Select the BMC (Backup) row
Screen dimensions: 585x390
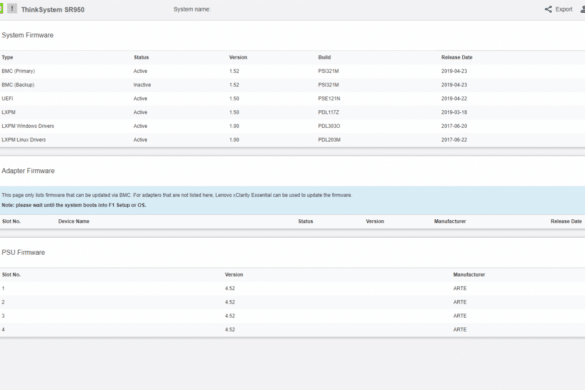coord(292,85)
